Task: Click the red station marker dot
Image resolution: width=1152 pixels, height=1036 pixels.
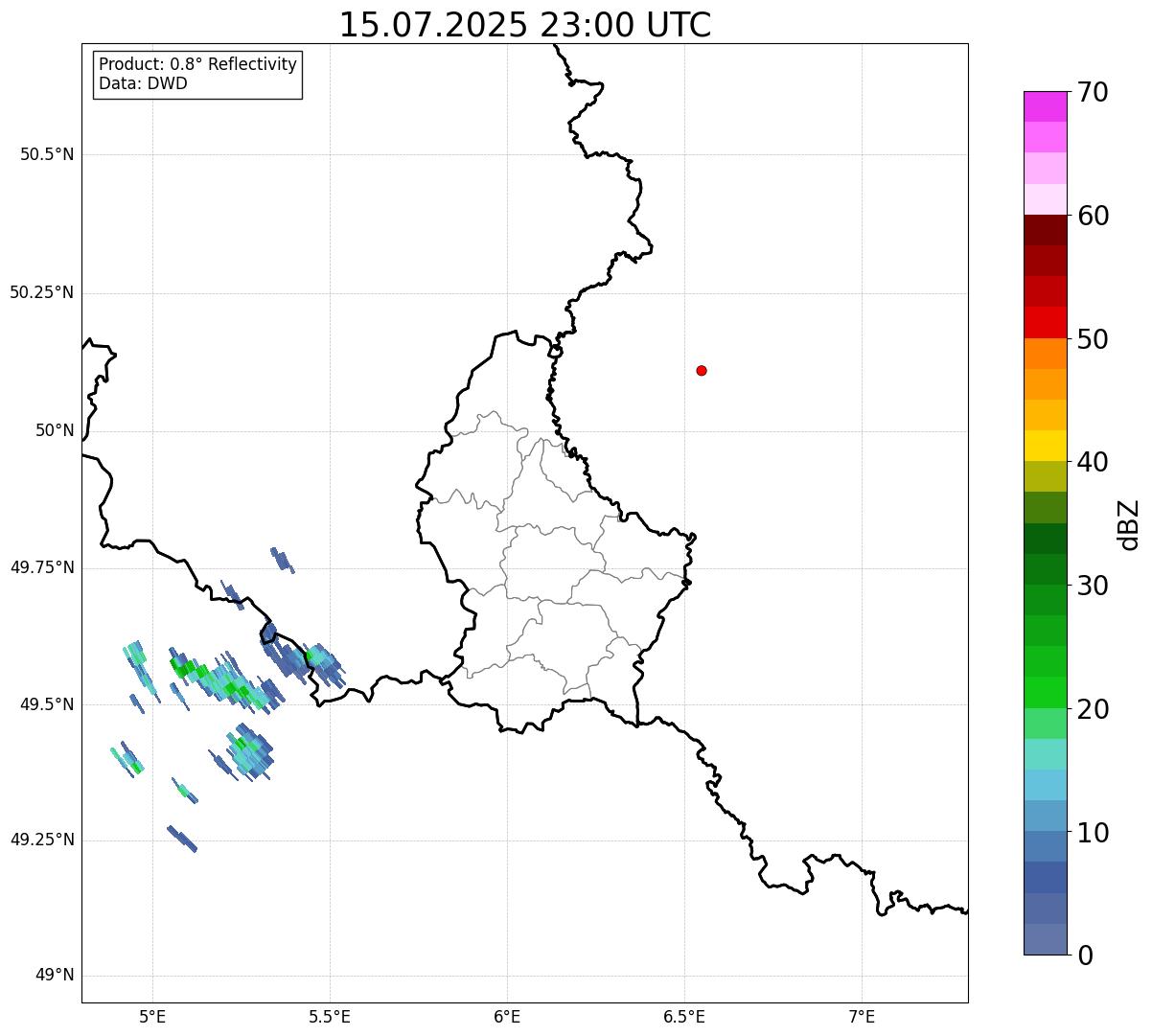Action: pos(702,370)
